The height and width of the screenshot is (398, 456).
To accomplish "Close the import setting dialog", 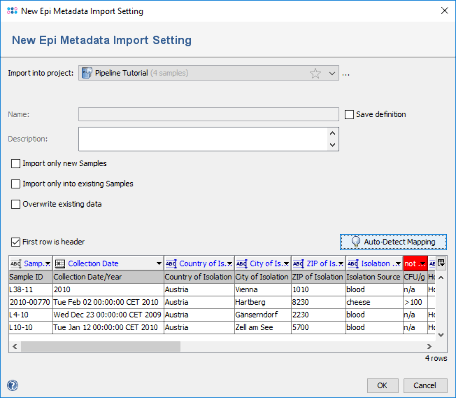I will point(444,11).
